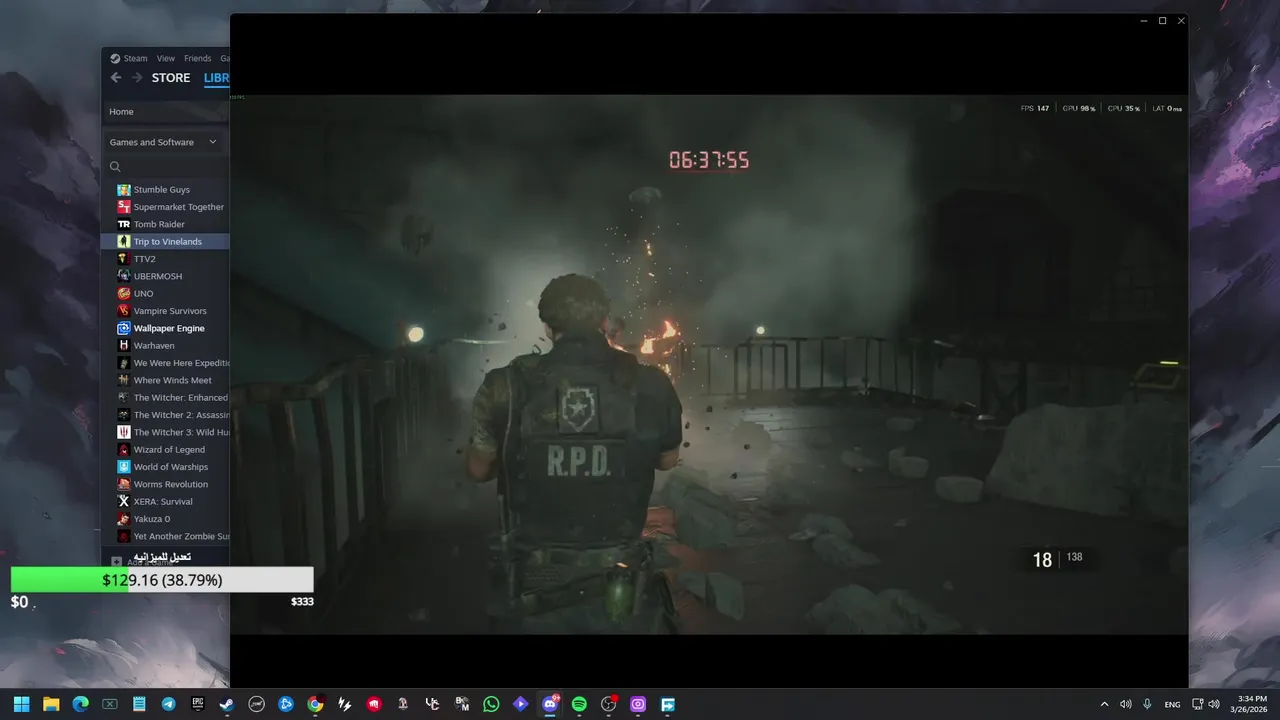Screen dimensions: 1280x720
Task: Click the green donation progress bar
Action: tap(162, 580)
